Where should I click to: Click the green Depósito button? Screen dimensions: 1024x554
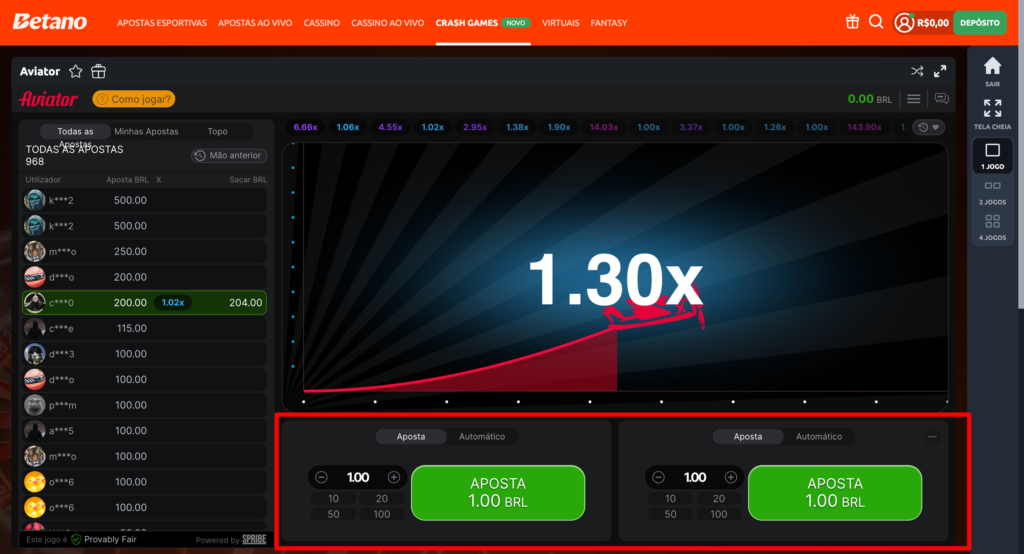980,23
